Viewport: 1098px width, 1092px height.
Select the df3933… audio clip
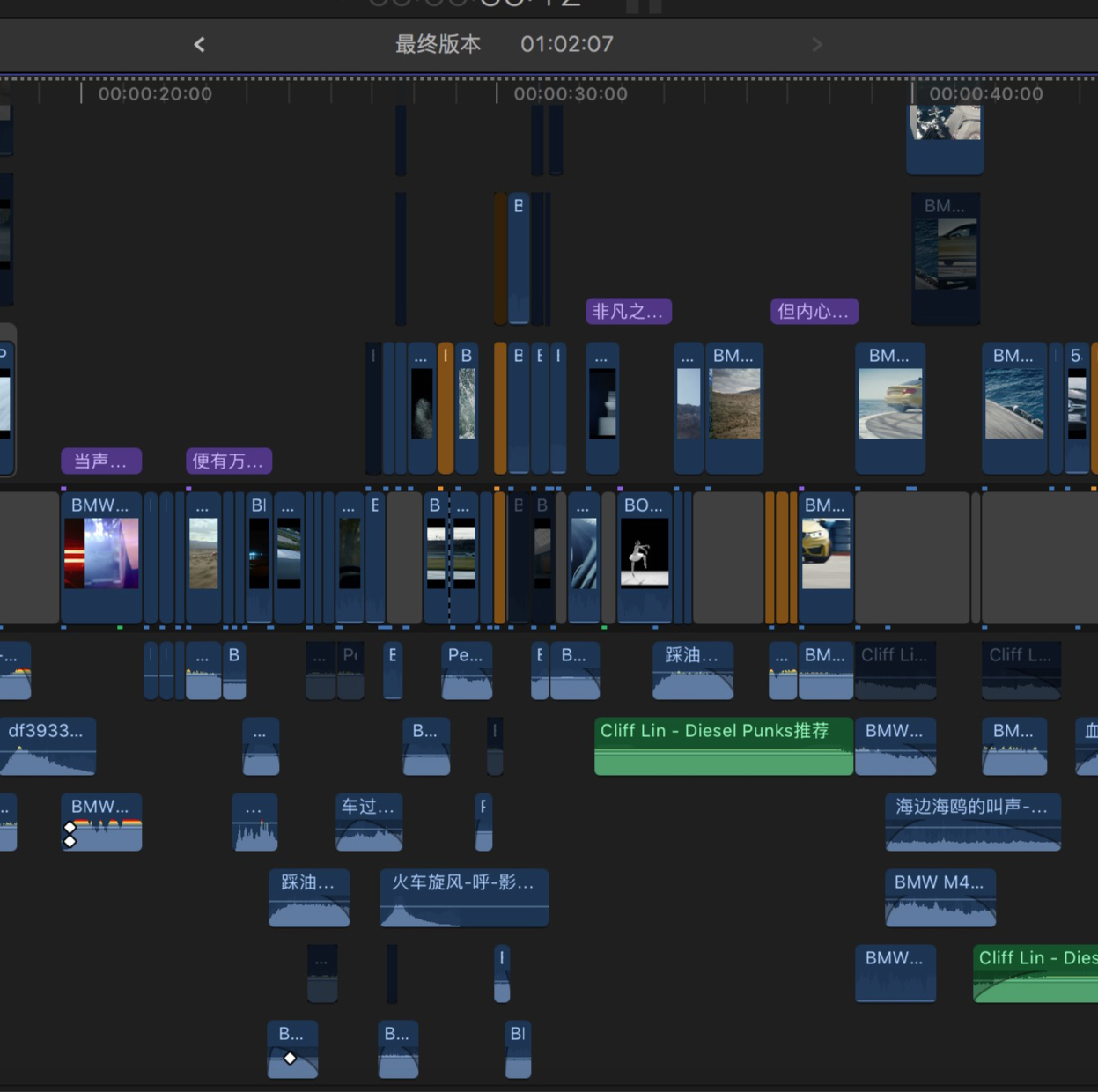(48, 747)
